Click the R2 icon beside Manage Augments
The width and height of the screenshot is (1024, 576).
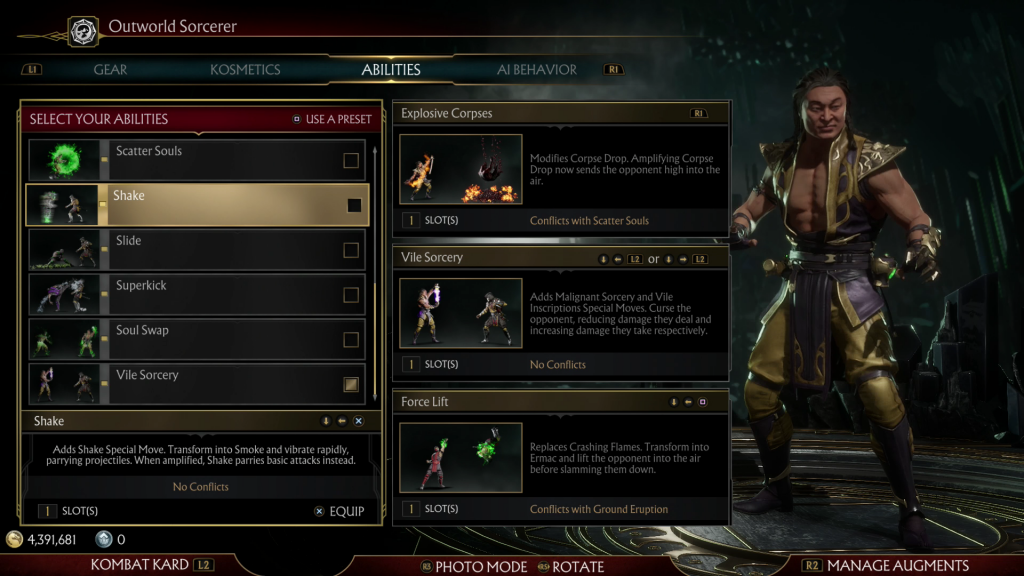[812, 565]
